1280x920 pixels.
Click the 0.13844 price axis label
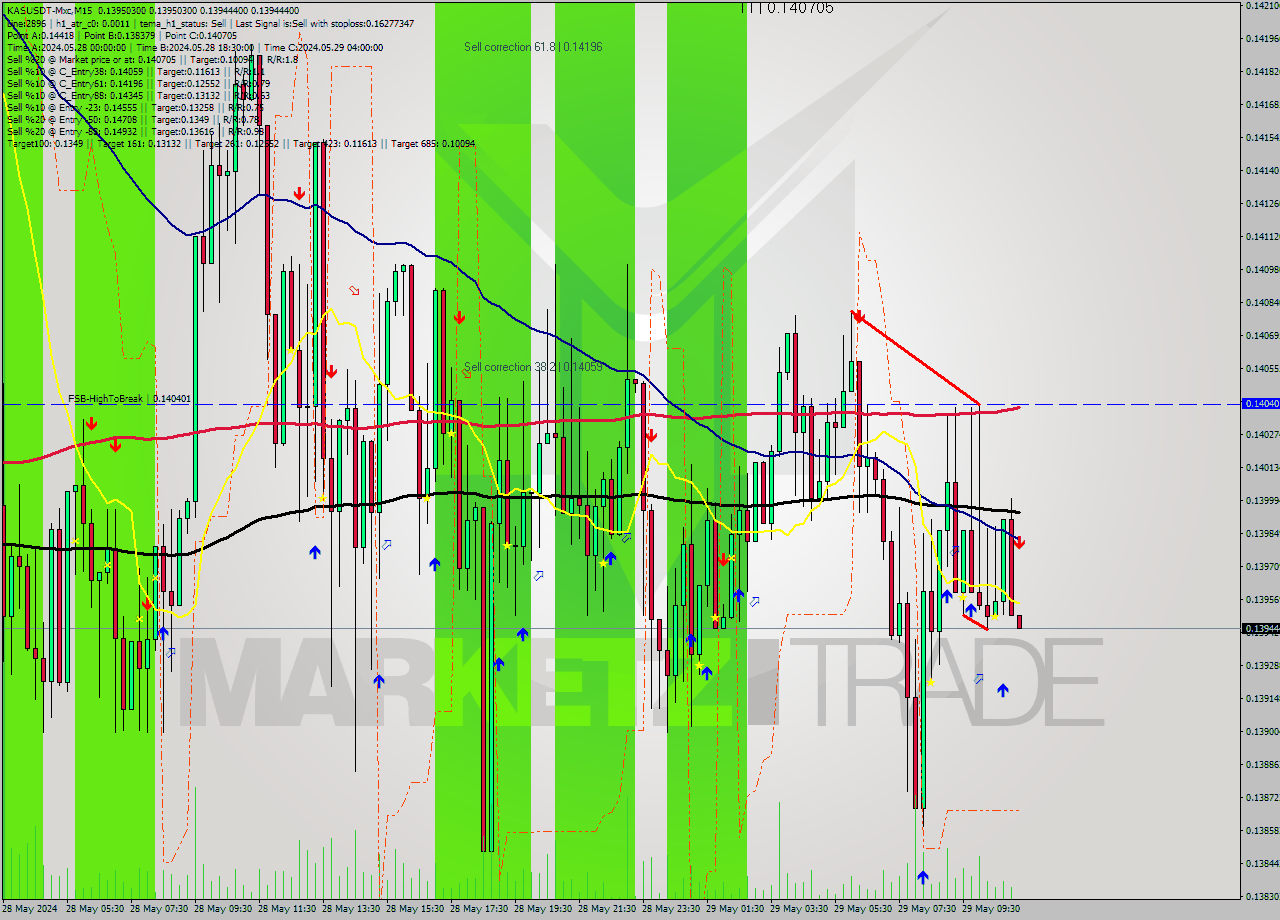(x=1261, y=863)
